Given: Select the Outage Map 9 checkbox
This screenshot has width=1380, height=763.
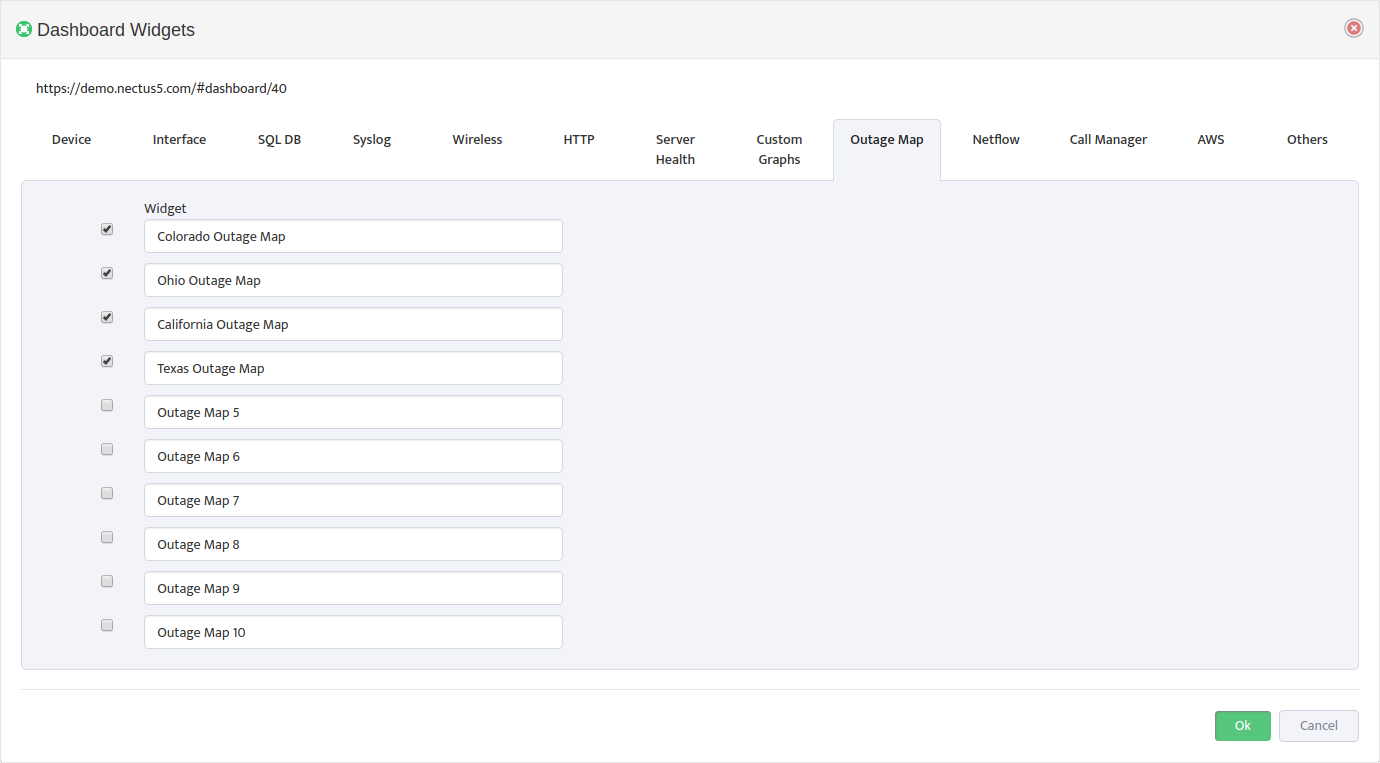Looking at the screenshot, I should click(x=107, y=581).
